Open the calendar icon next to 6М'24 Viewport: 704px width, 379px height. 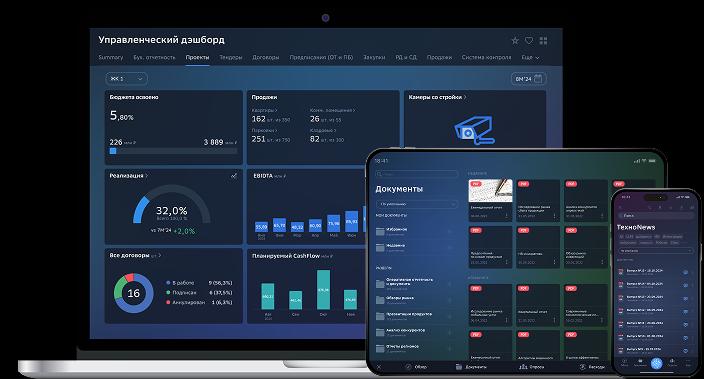[x=538, y=79]
